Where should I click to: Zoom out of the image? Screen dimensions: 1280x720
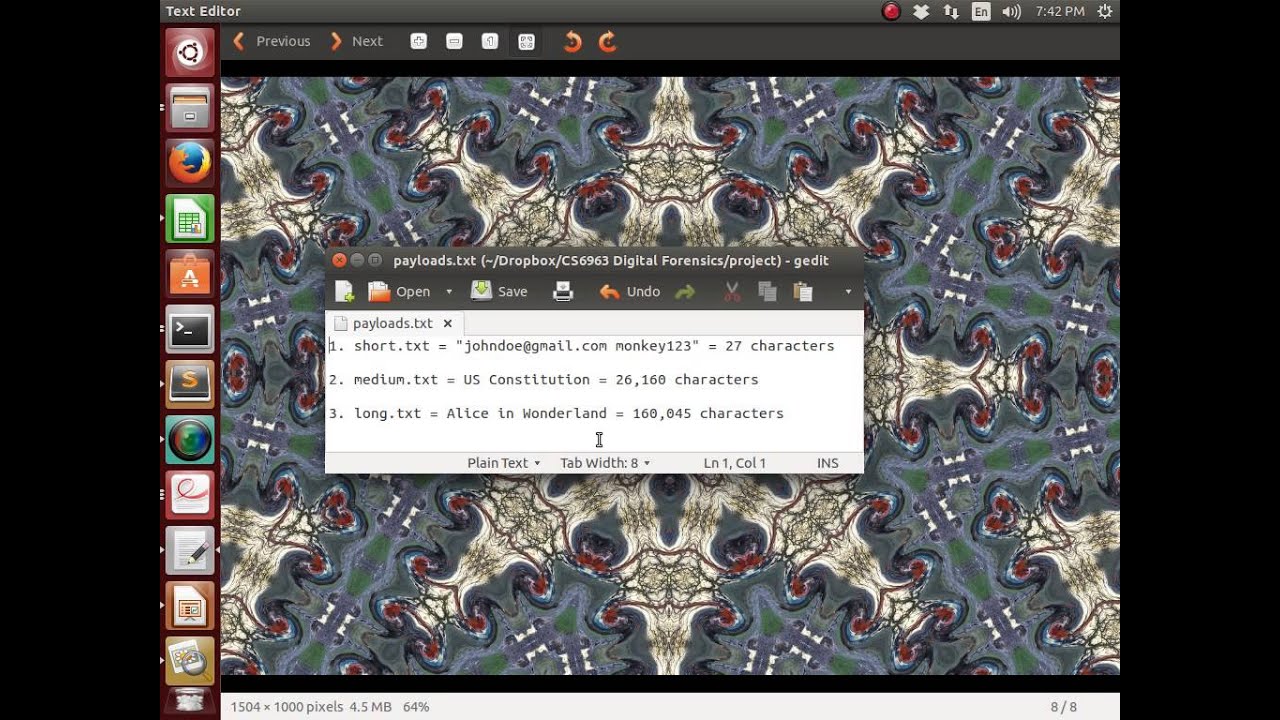(x=454, y=42)
